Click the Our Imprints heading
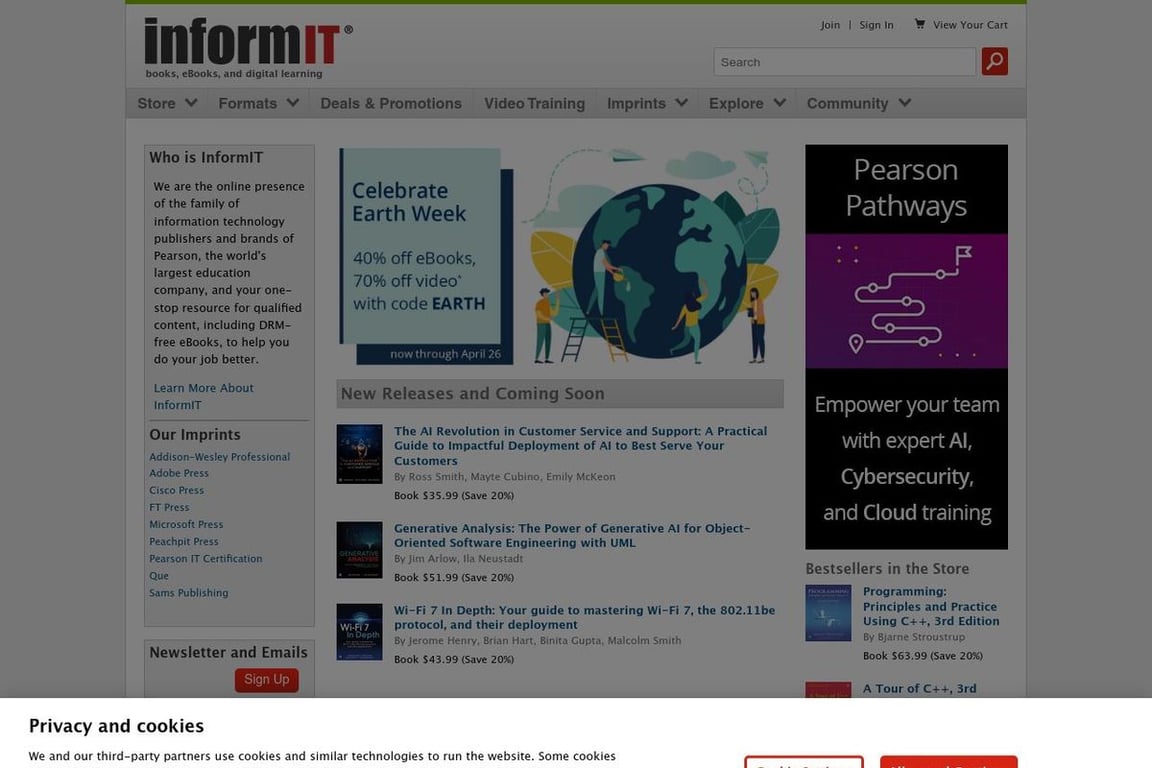The image size is (1152, 768). (x=195, y=434)
